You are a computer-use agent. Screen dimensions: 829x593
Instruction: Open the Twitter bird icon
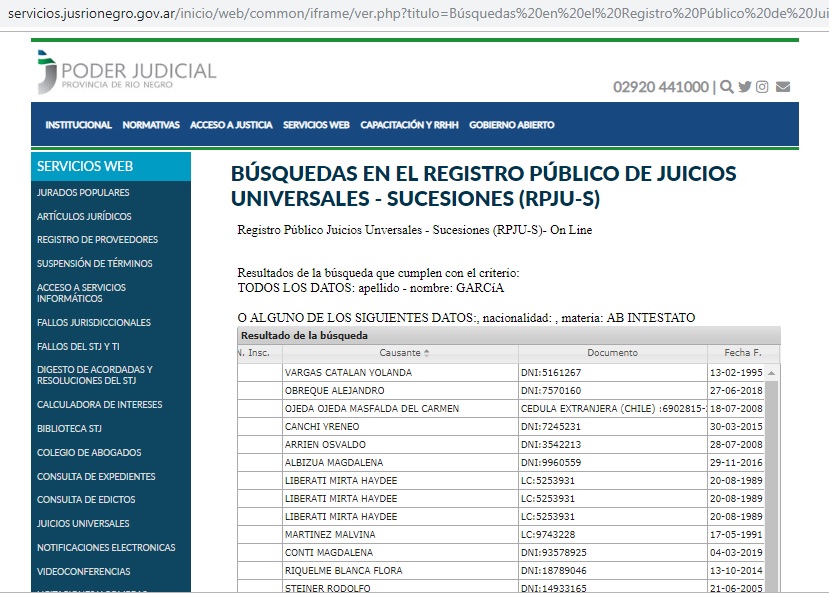(x=745, y=86)
